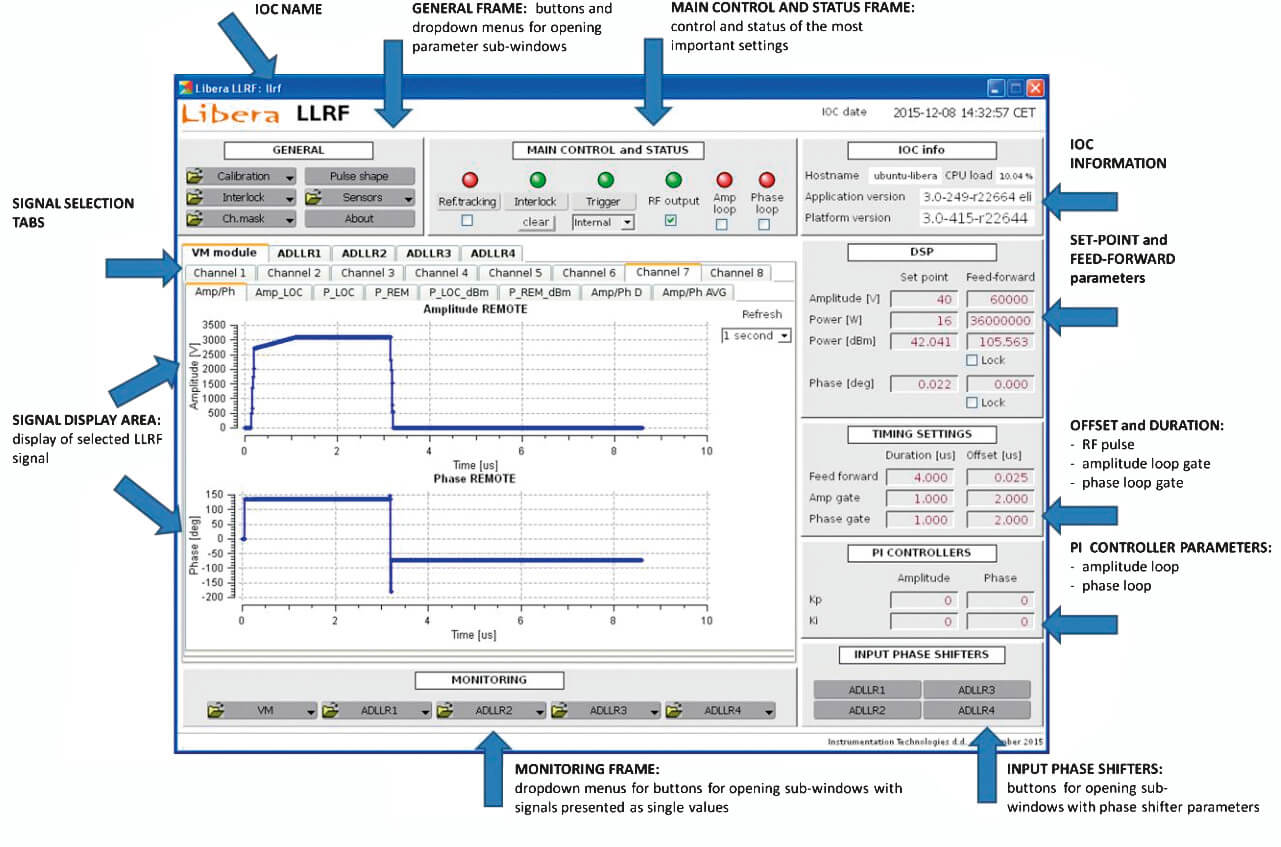
Task: Open the VM monitoring folder icon
Action: [x=217, y=711]
